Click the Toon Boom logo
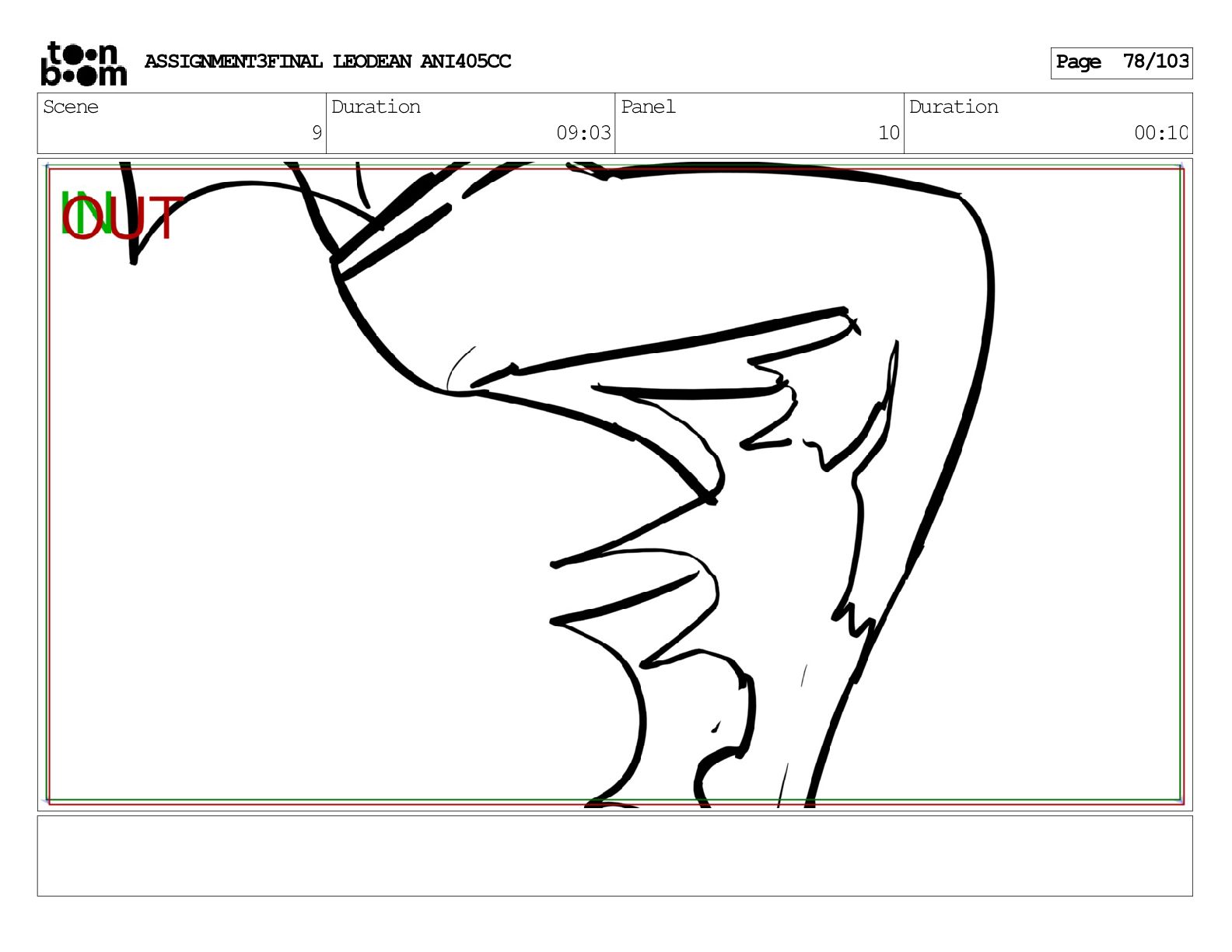Image resolution: width=1232 pixels, height=952 pixels. tap(83, 63)
